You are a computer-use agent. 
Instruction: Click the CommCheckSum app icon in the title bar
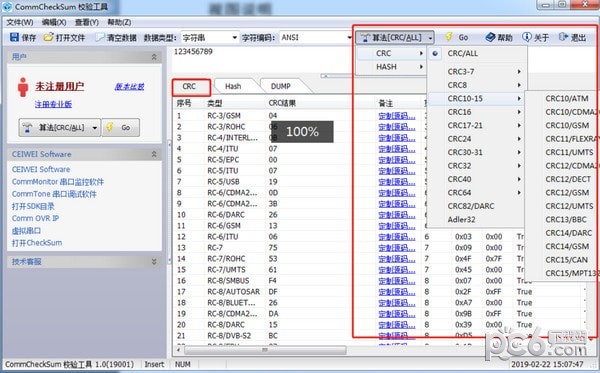click(7, 7)
